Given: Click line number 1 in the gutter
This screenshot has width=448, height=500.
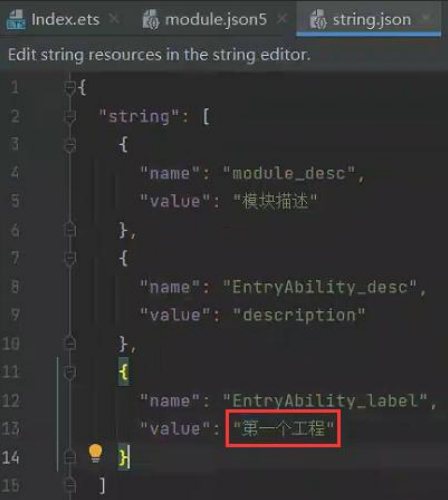Looking at the screenshot, I should pos(15,88).
